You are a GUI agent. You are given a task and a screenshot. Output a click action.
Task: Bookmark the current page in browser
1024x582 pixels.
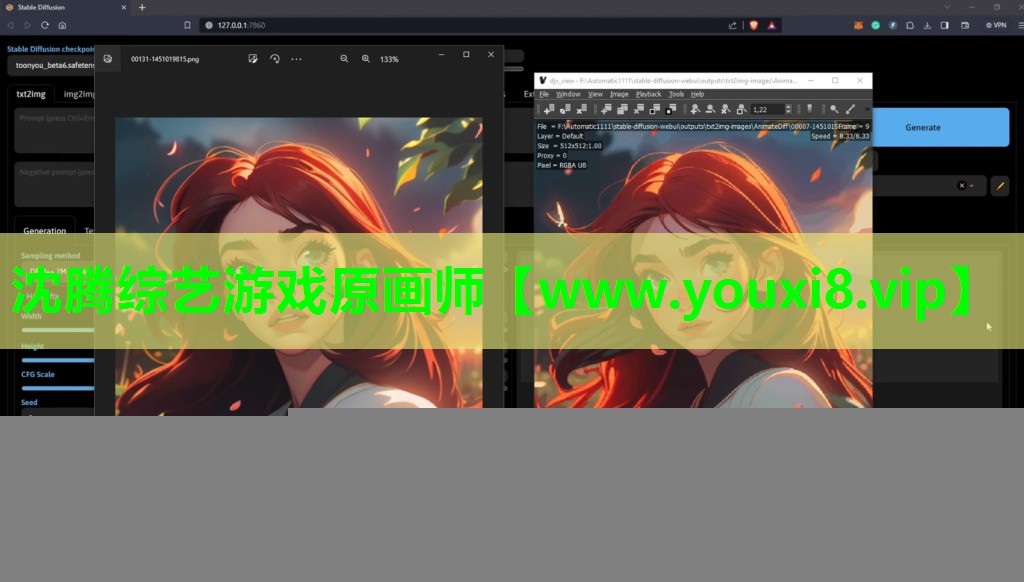coord(187,25)
